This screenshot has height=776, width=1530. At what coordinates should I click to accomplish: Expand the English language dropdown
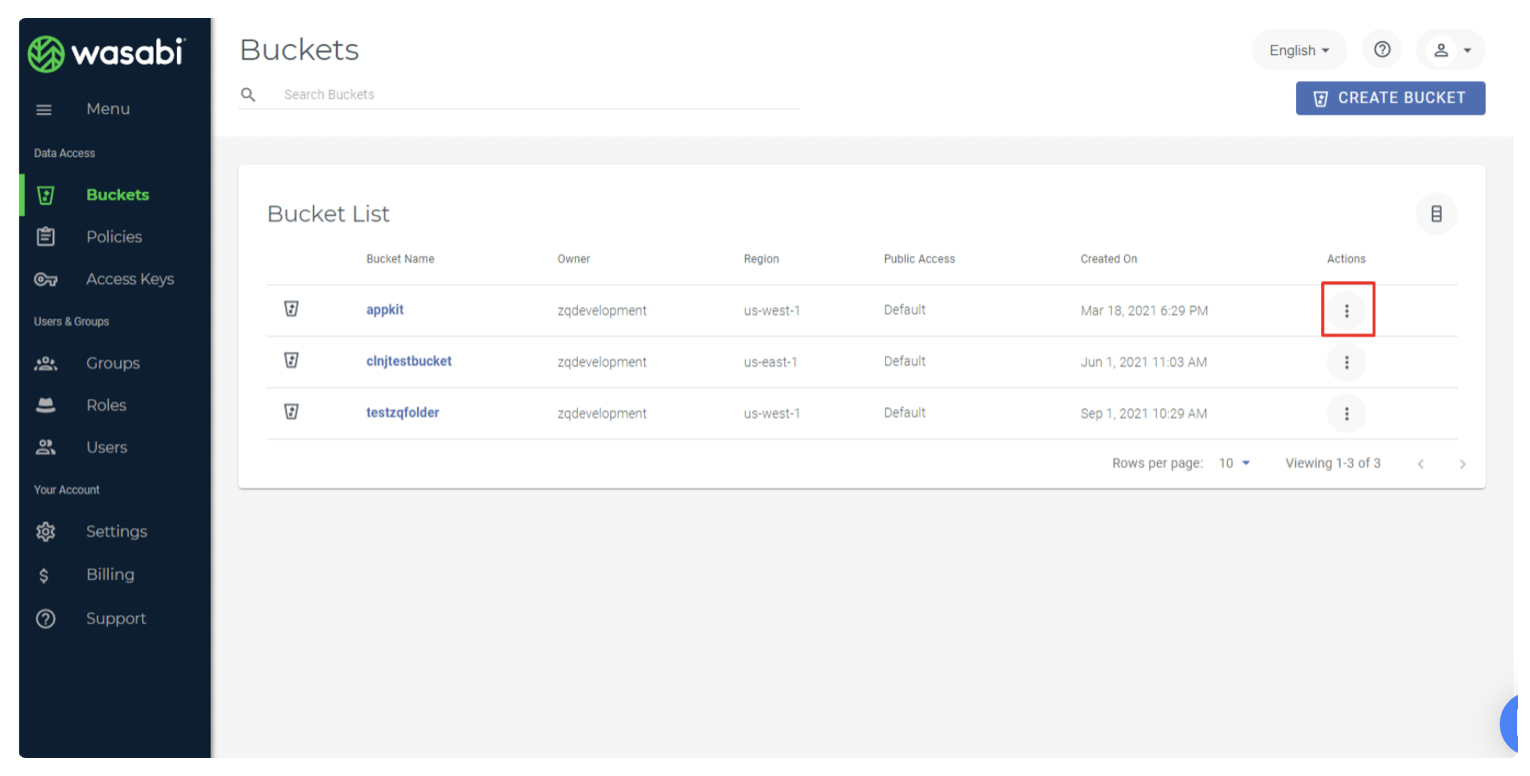(x=1299, y=50)
